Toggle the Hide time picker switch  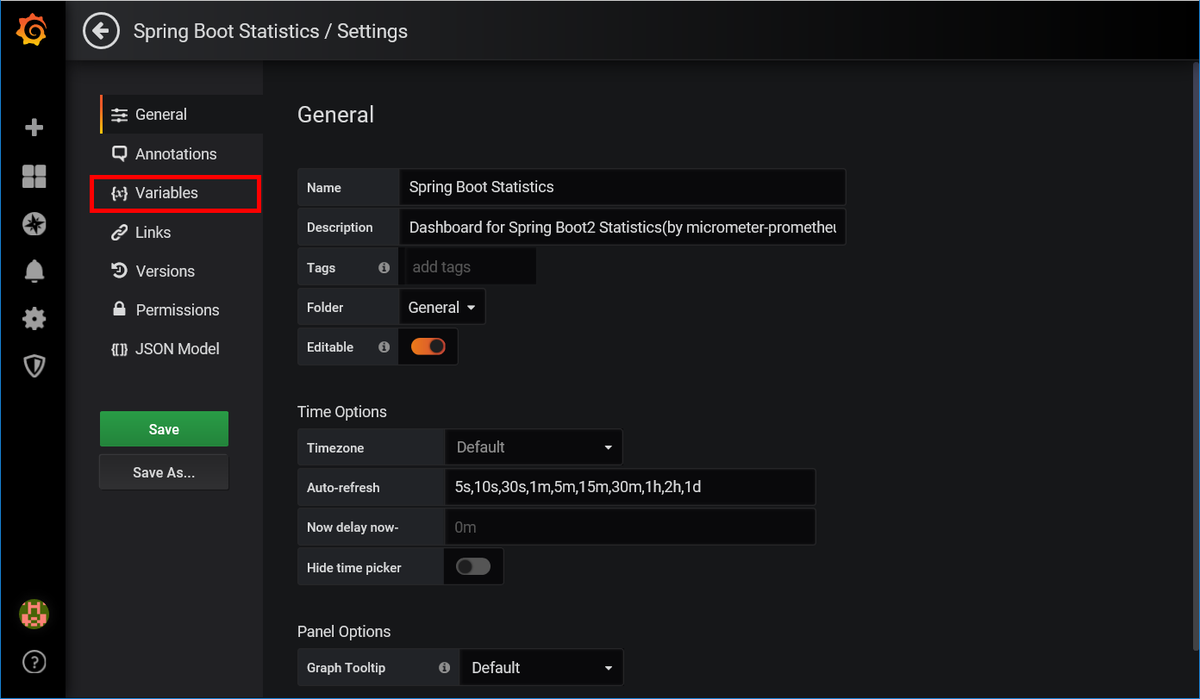click(x=473, y=567)
